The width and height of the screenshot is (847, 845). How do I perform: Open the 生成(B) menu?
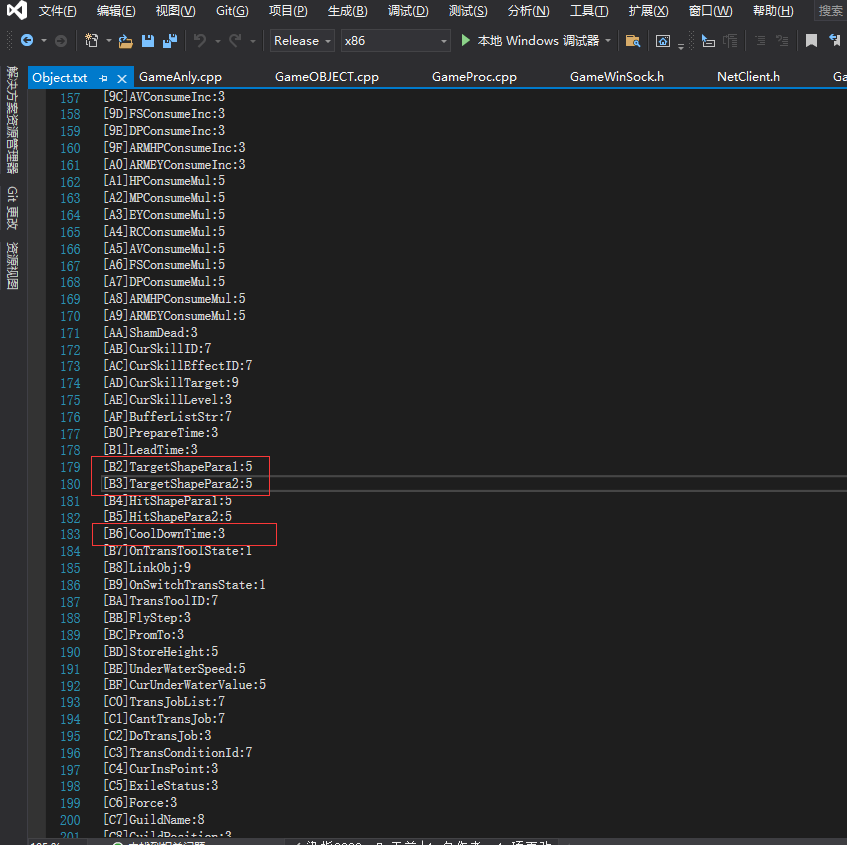pos(347,11)
